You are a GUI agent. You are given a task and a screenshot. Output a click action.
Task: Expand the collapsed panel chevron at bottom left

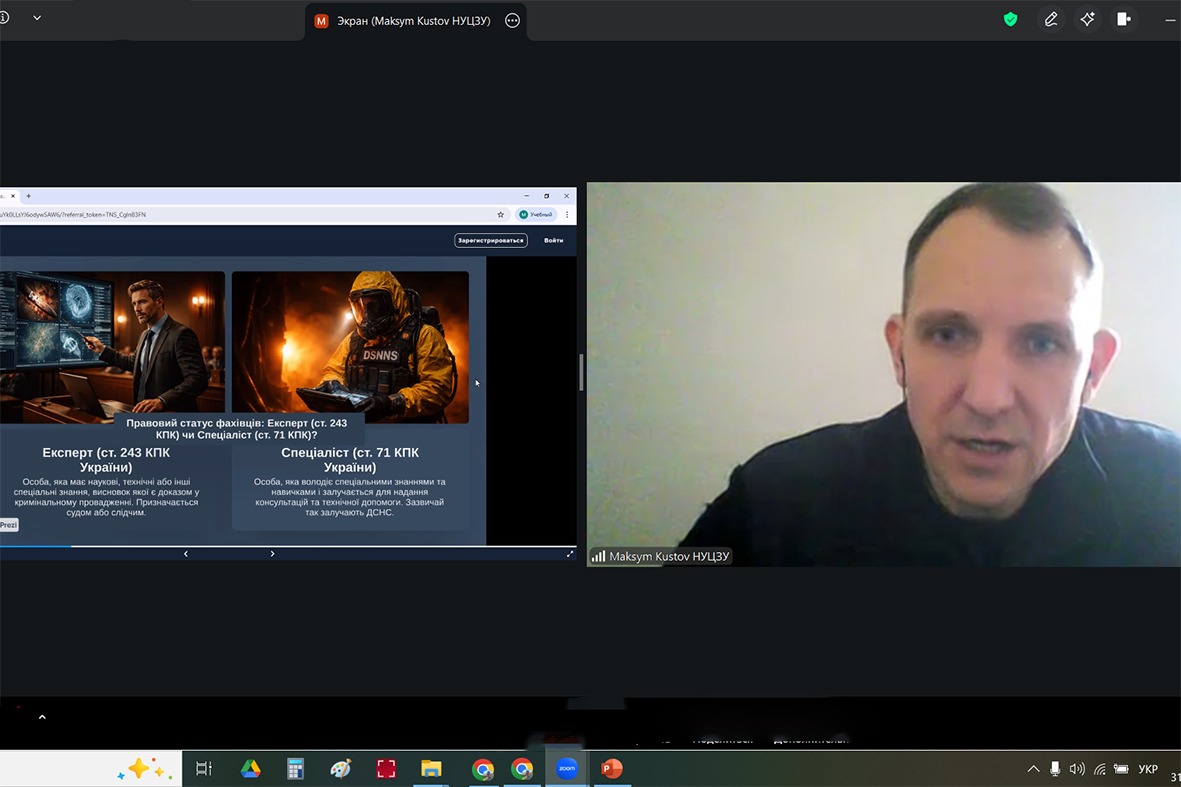41,717
